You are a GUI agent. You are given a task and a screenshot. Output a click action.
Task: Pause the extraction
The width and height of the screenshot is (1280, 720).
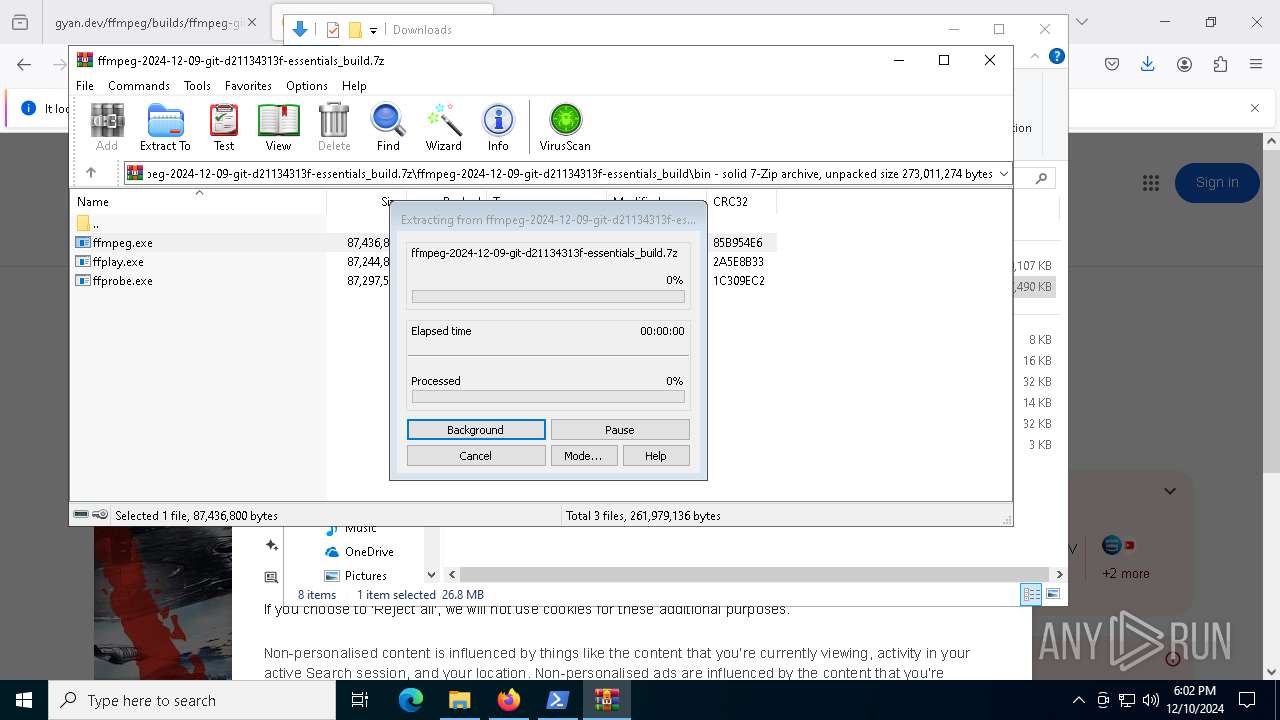(620, 430)
